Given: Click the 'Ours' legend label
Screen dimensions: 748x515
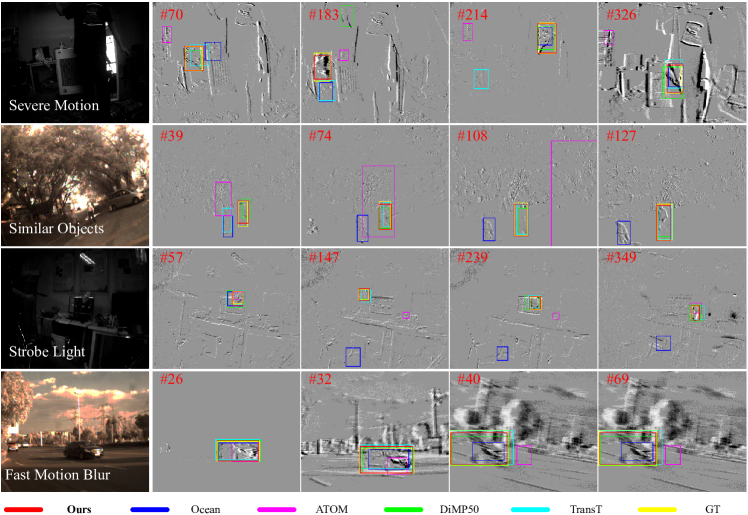Looking at the screenshot, I should tap(79, 509).
